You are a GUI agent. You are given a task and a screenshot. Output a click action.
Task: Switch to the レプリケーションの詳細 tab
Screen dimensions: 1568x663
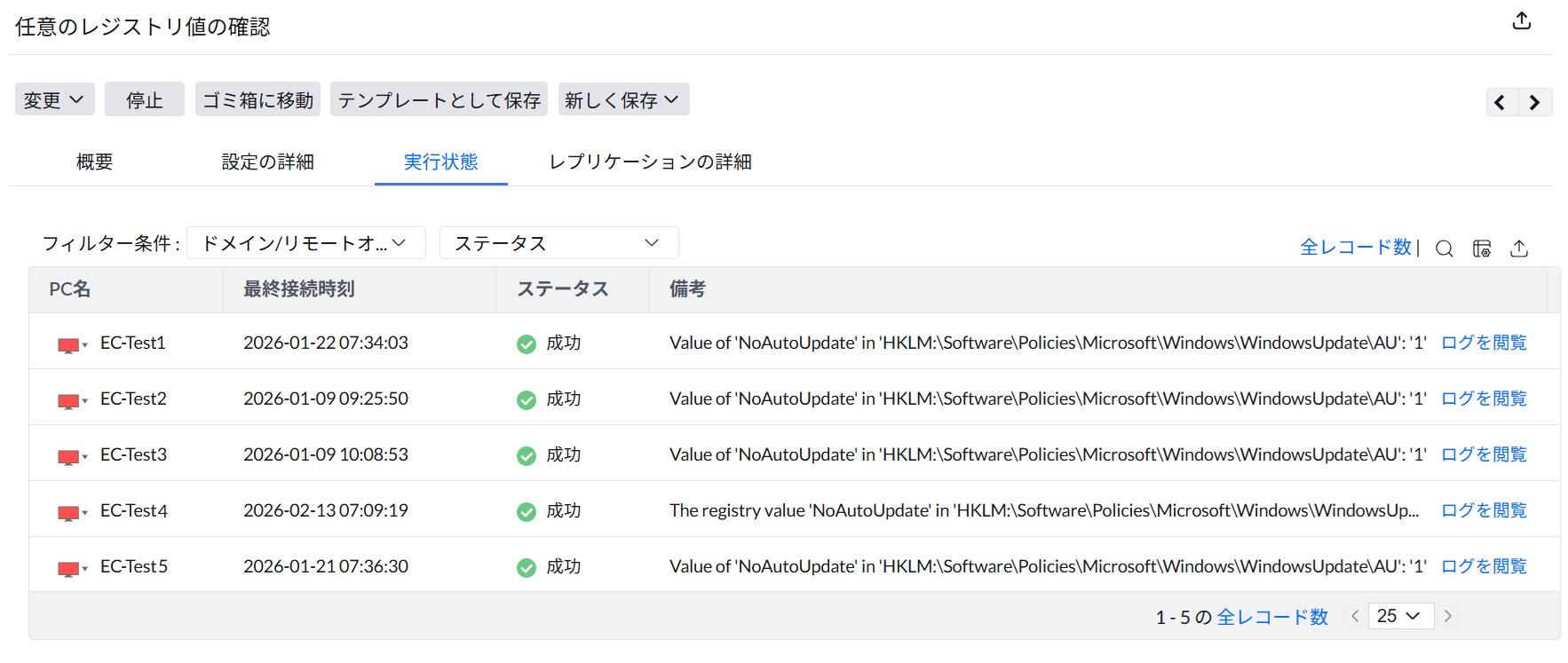coord(650,162)
